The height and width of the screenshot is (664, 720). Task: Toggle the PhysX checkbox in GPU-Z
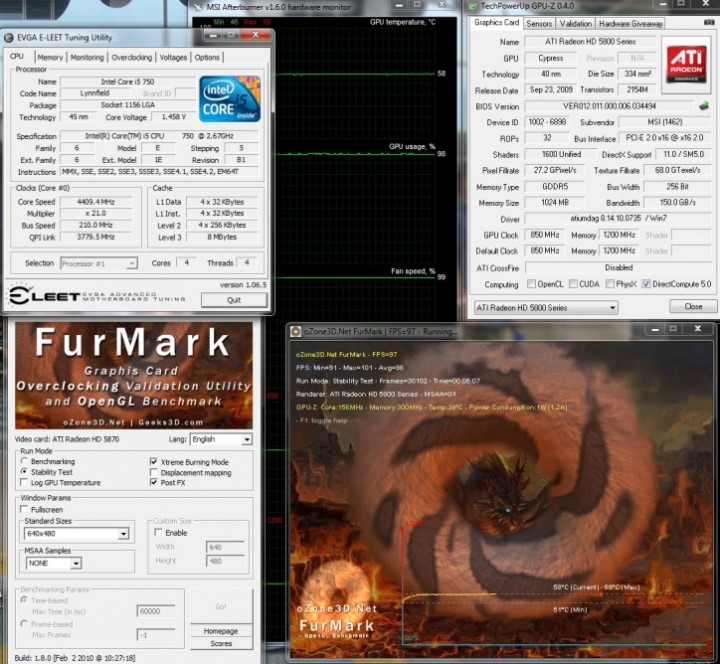pos(610,284)
